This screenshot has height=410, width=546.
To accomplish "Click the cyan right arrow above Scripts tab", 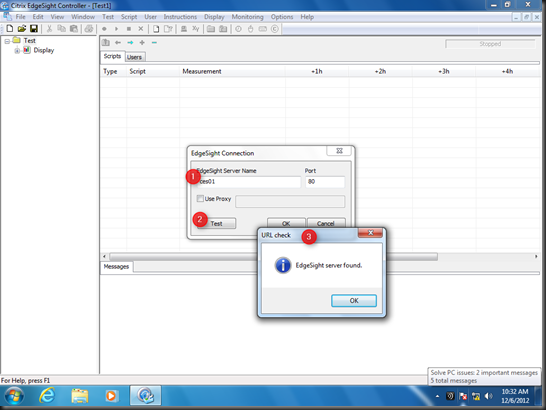I will [x=130, y=42].
